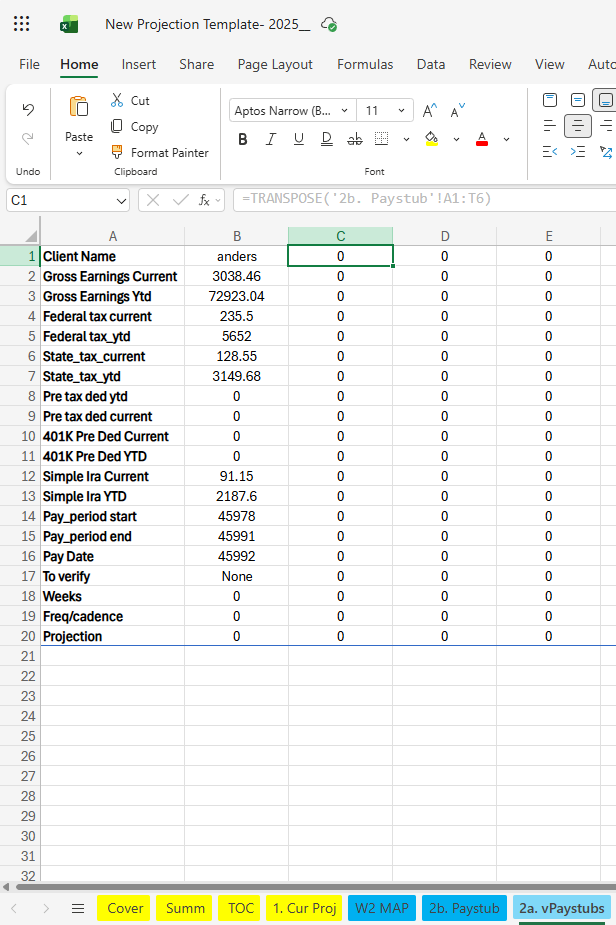This screenshot has width=616, height=925.
Task: Check the cloud saved status icon
Action: [x=329, y=24]
